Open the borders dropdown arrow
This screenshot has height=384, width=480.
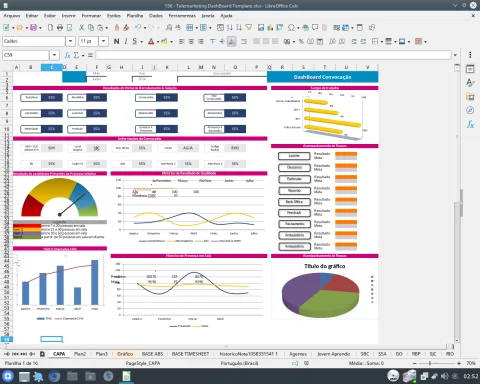[x=382, y=42]
